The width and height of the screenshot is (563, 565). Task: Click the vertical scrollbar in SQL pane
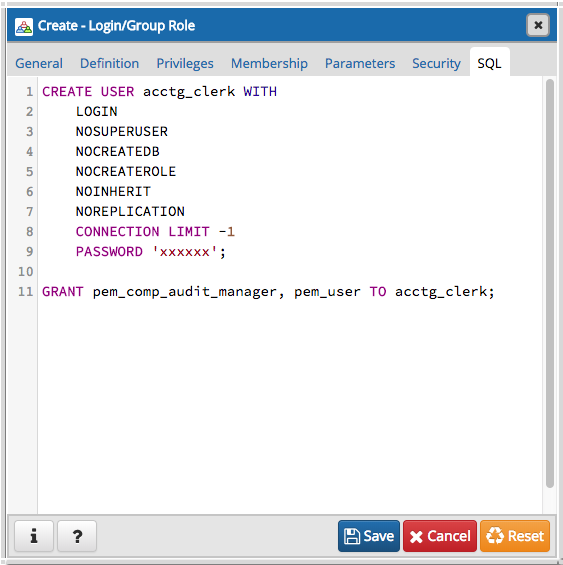[549, 283]
